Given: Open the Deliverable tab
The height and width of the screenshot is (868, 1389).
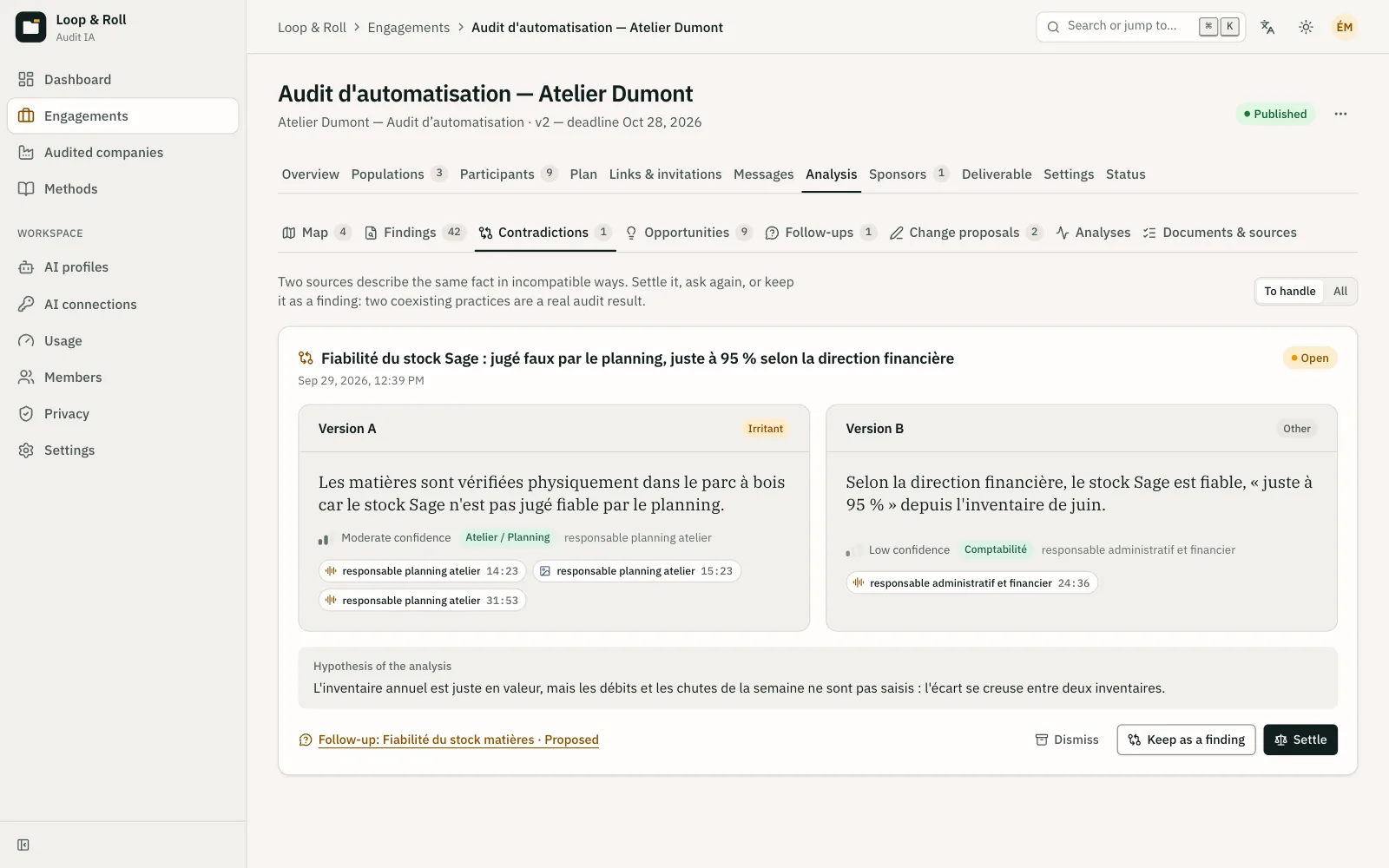Looking at the screenshot, I should click(997, 174).
